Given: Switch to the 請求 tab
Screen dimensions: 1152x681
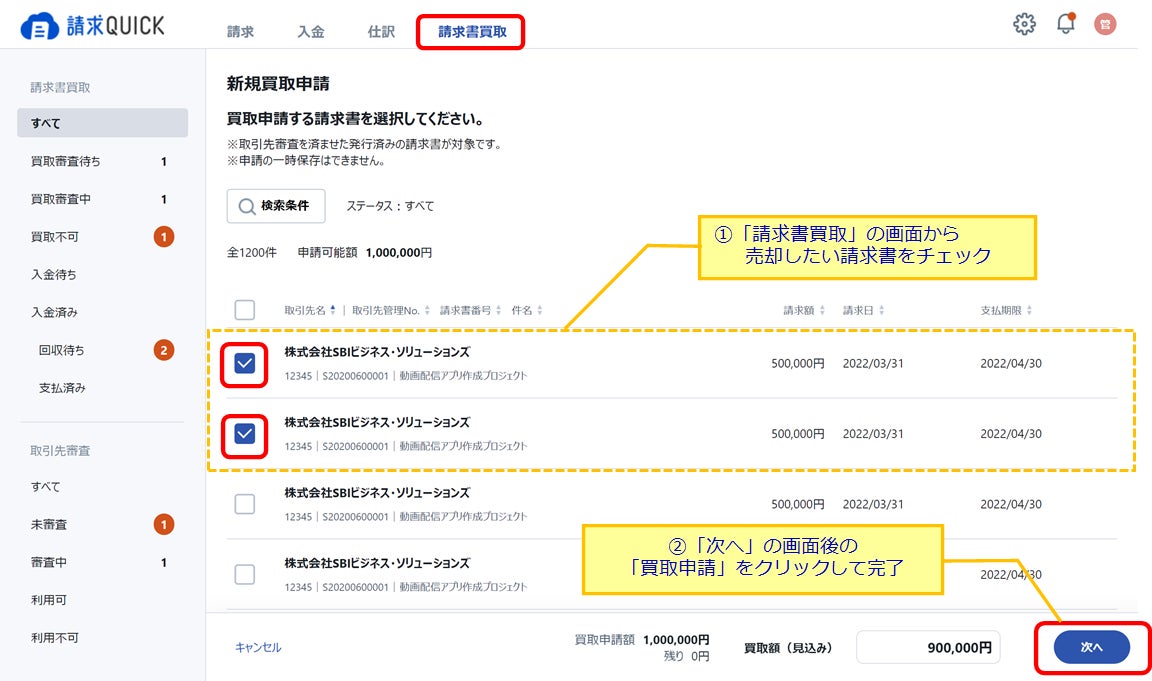Looking at the screenshot, I should point(240,32).
